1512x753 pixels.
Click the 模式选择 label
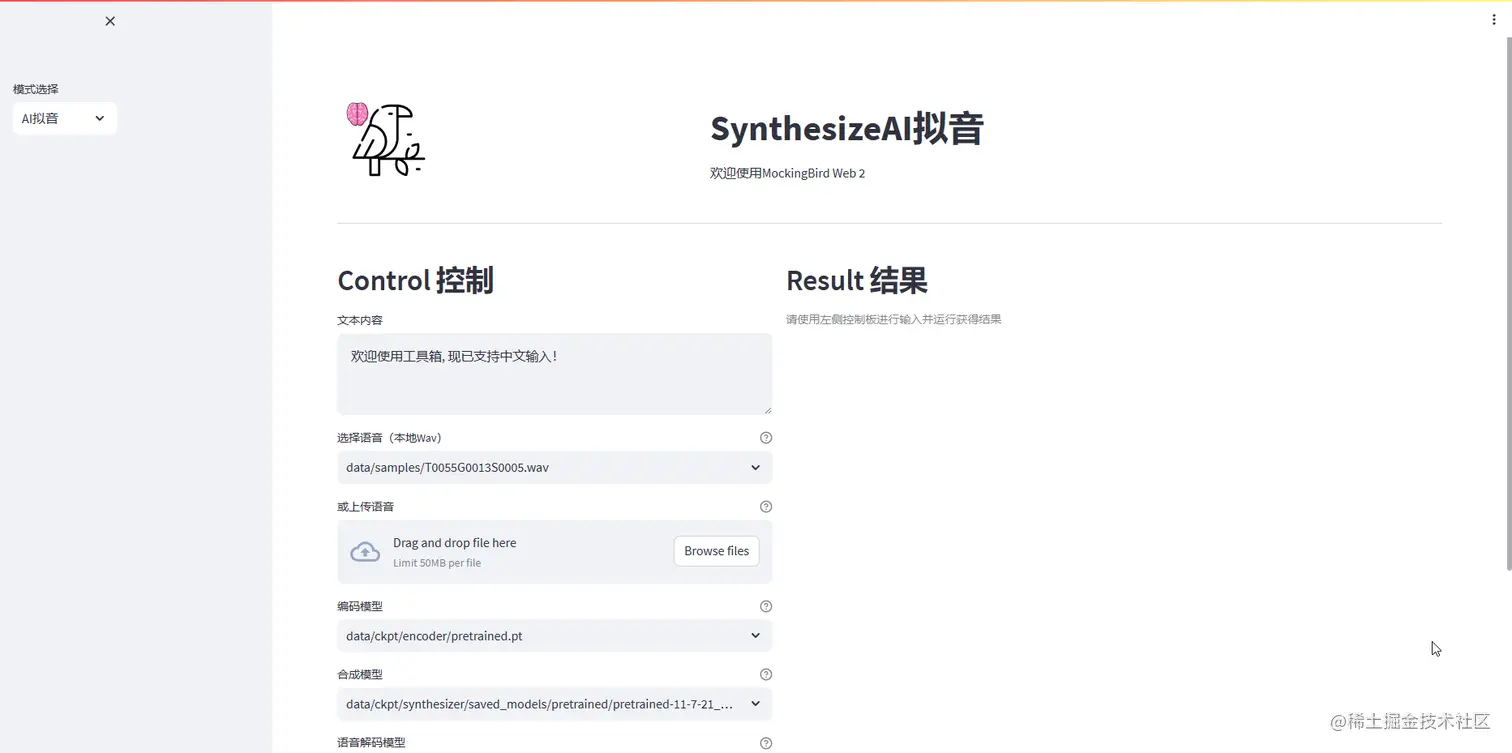[x=36, y=89]
